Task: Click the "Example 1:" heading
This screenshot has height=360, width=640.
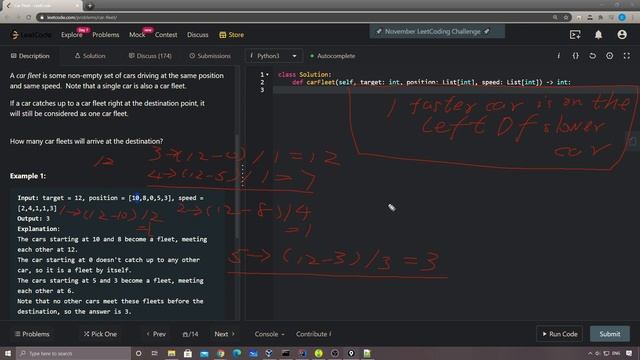Action: click(28, 176)
